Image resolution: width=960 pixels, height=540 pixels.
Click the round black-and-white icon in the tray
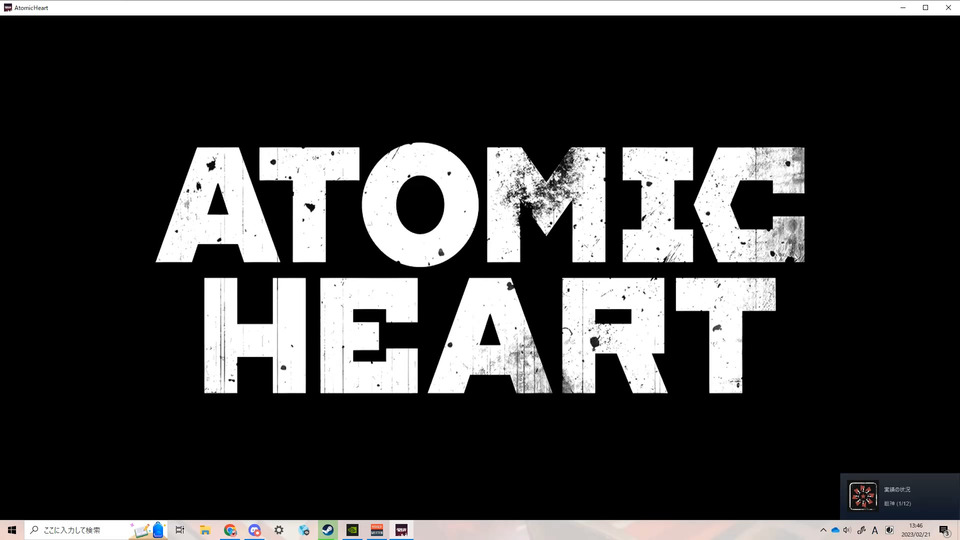pyautogui.click(x=889, y=530)
